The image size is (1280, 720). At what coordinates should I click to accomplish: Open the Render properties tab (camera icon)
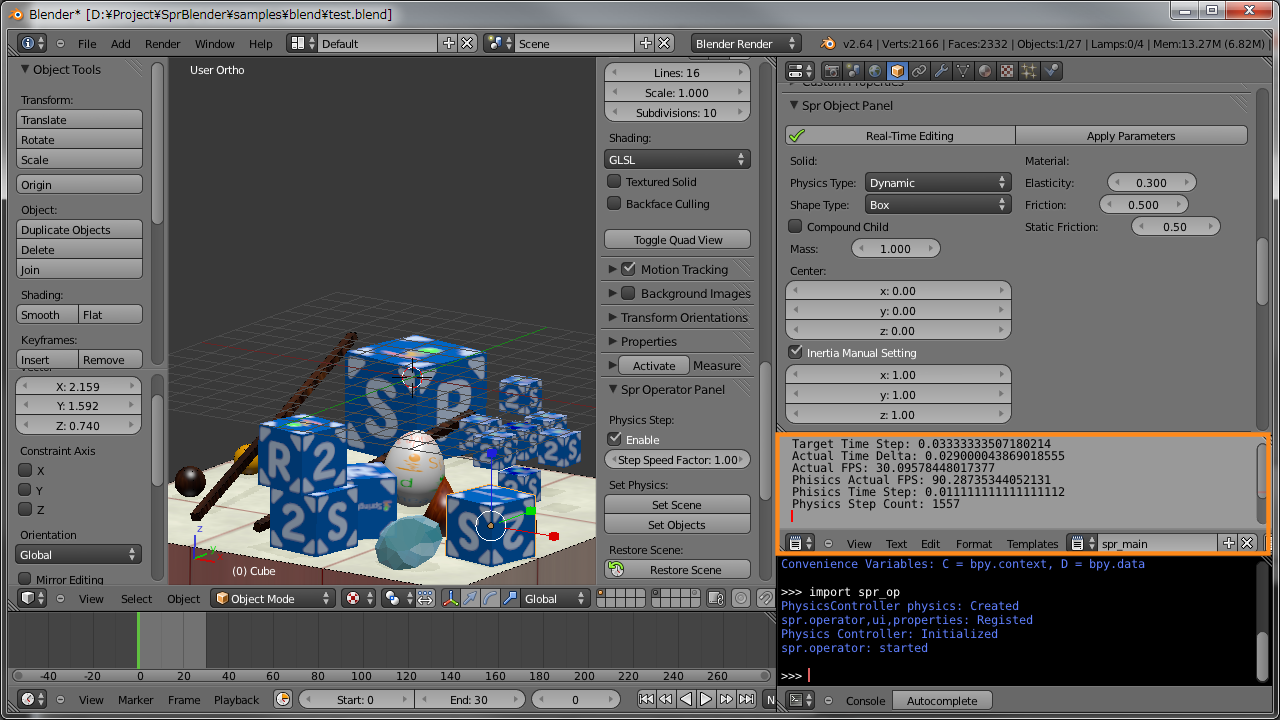point(832,71)
